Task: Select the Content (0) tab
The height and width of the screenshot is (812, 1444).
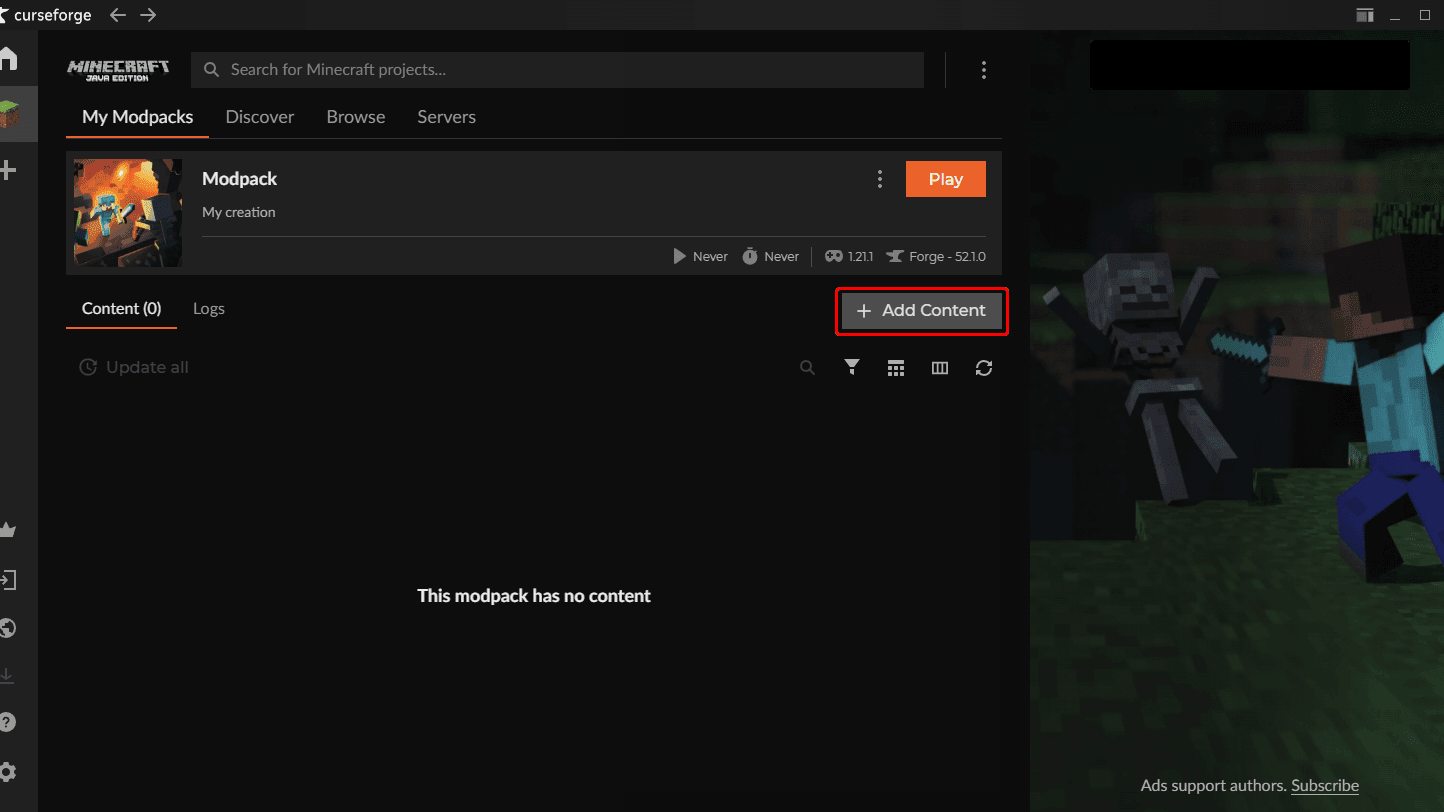Action: pyautogui.click(x=122, y=309)
